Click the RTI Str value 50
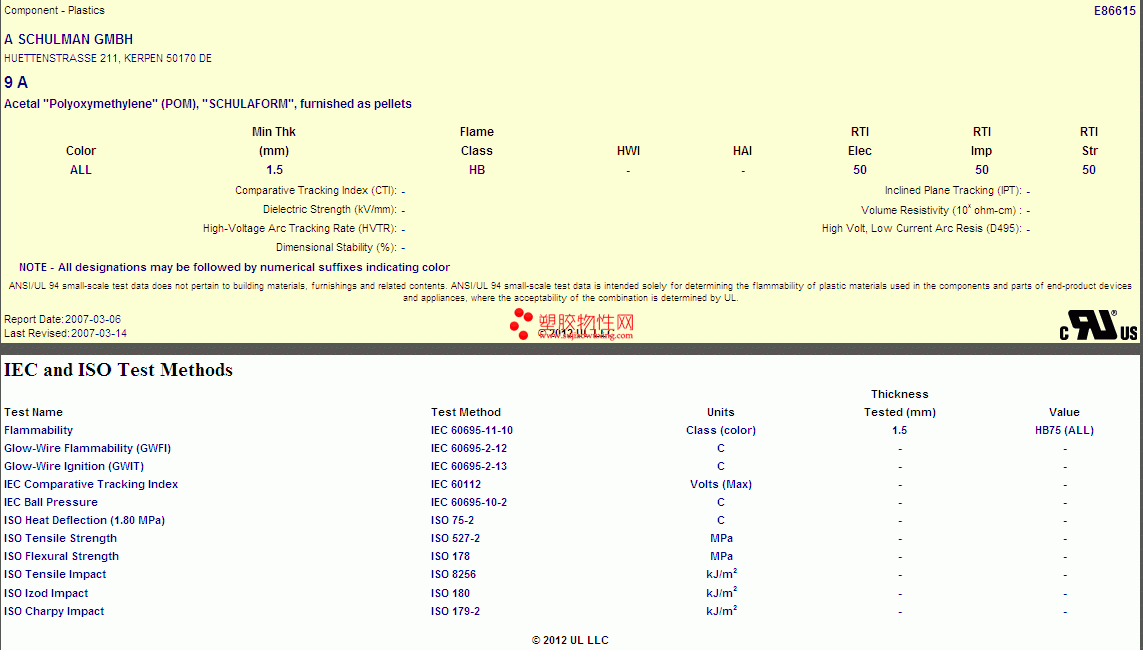Viewport: 1143px width, 650px height. click(x=1089, y=170)
